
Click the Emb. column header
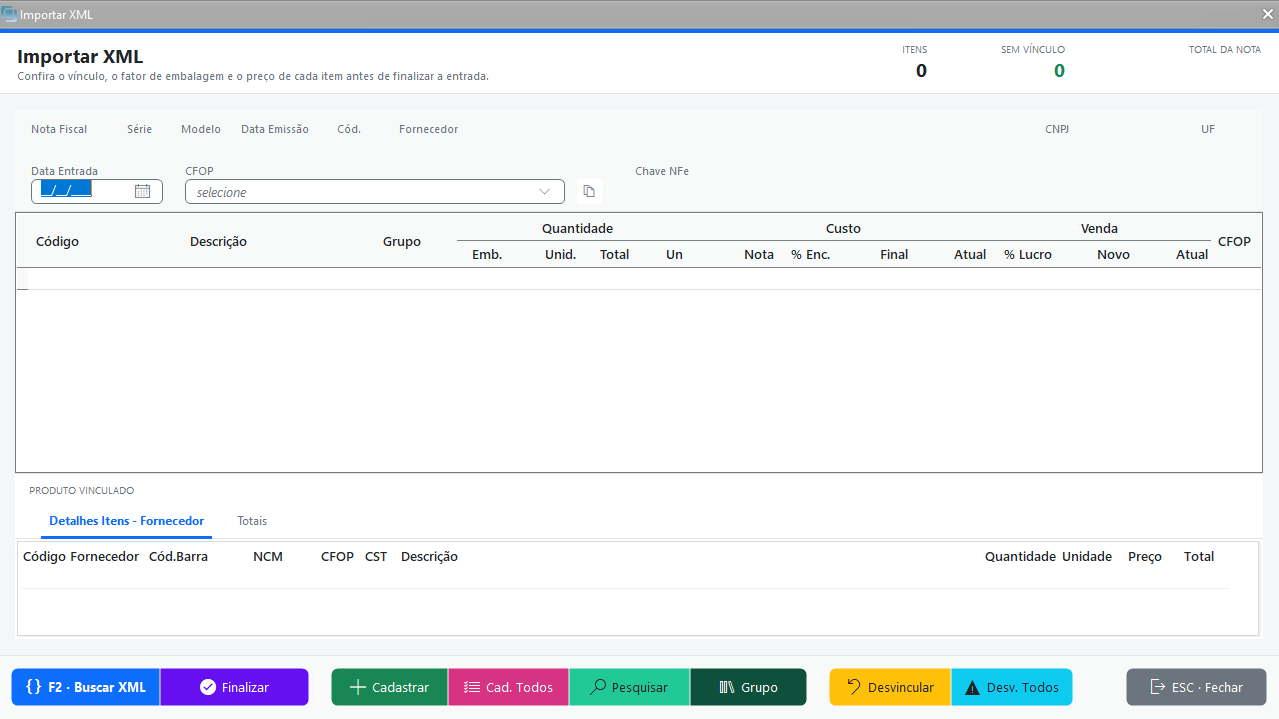[x=487, y=255]
